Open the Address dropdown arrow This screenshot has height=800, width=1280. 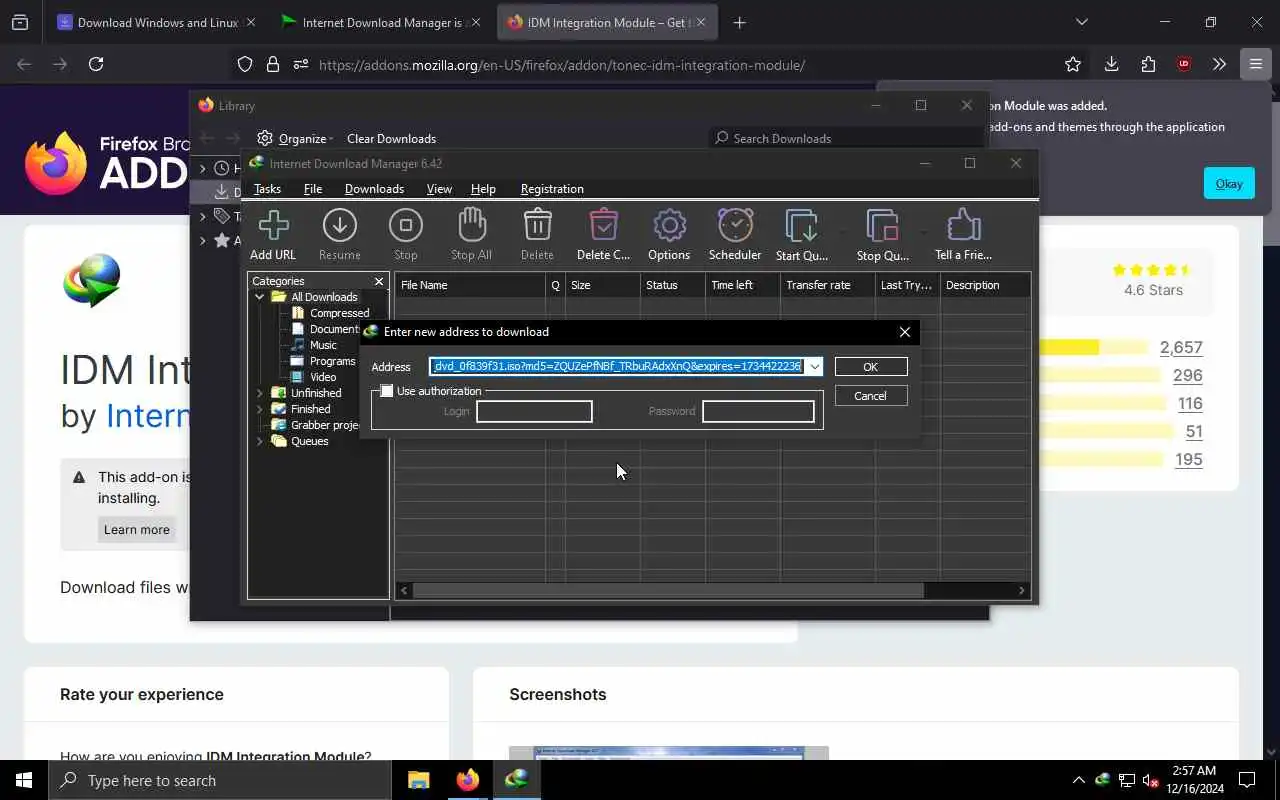point(815,367)
